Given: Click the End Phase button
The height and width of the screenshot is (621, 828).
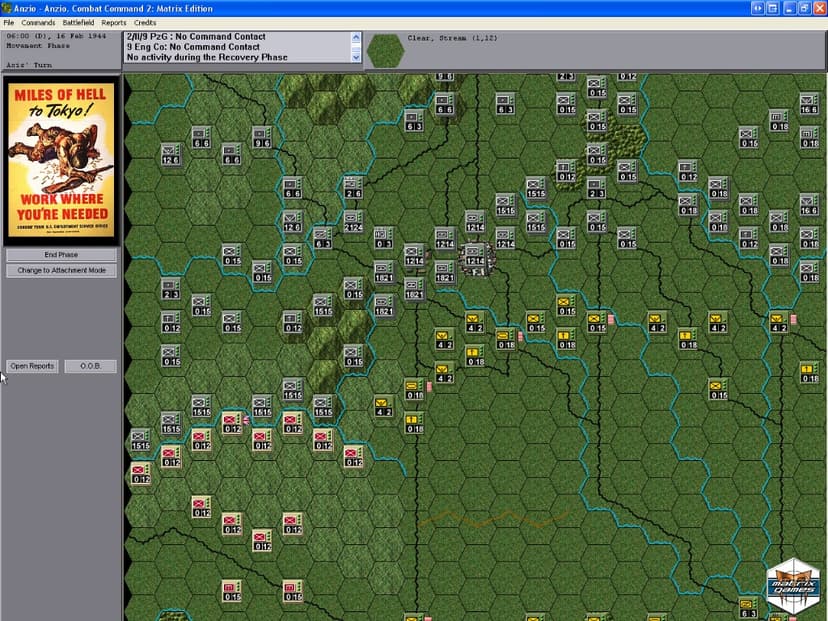Looking at the screenshot, I should 61,255.
